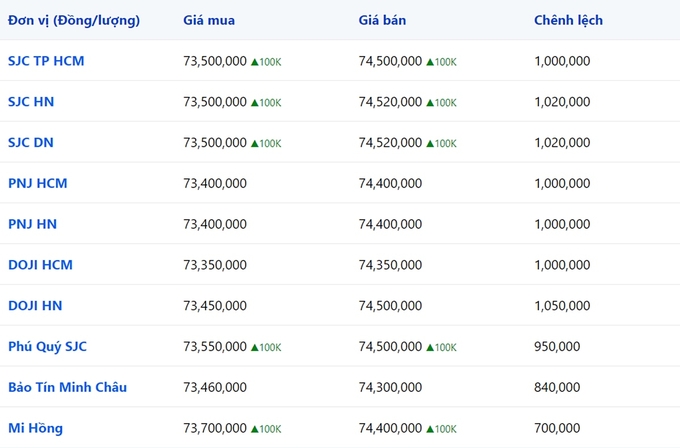This screenshot has height=448, width=680.
Task: Select DOJI HN buy price 73,450,000
Action: [215, 306]
